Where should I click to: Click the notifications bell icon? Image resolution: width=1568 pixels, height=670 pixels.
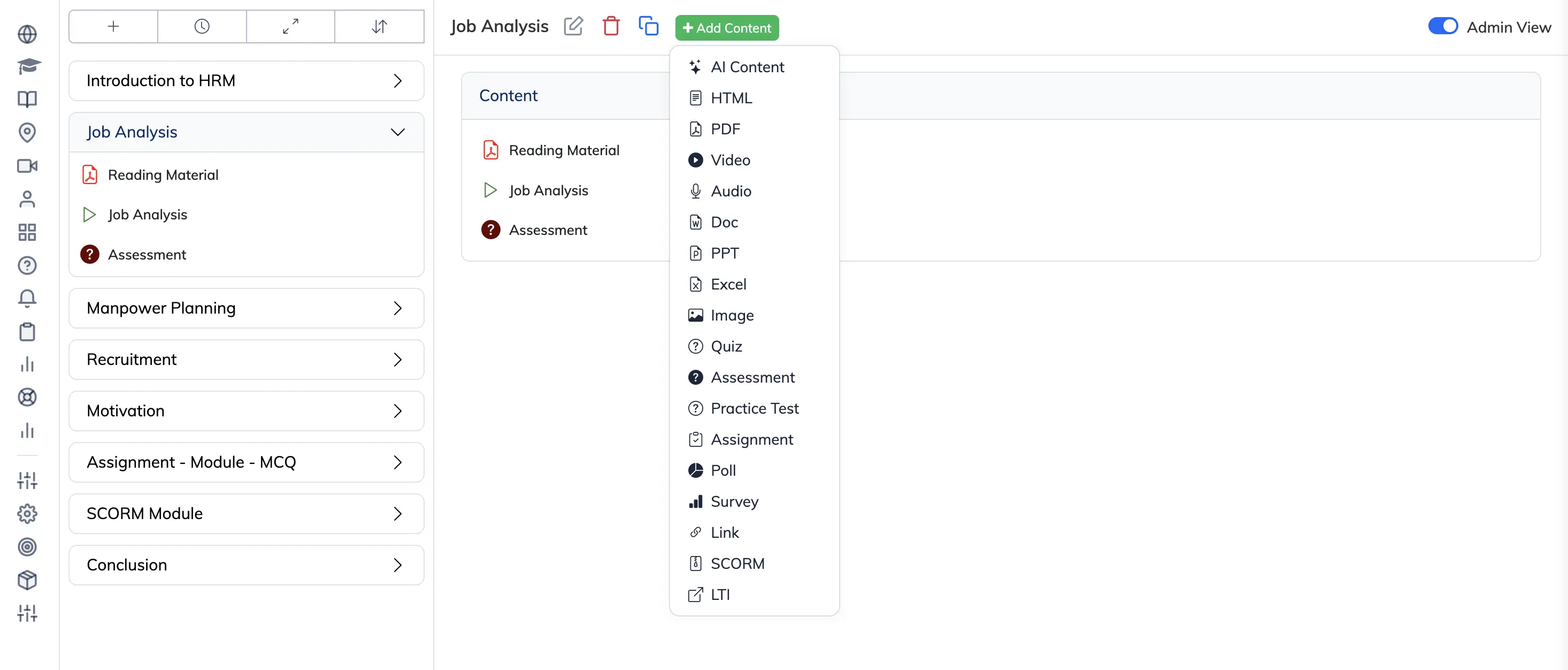click(x=27, y=298)
